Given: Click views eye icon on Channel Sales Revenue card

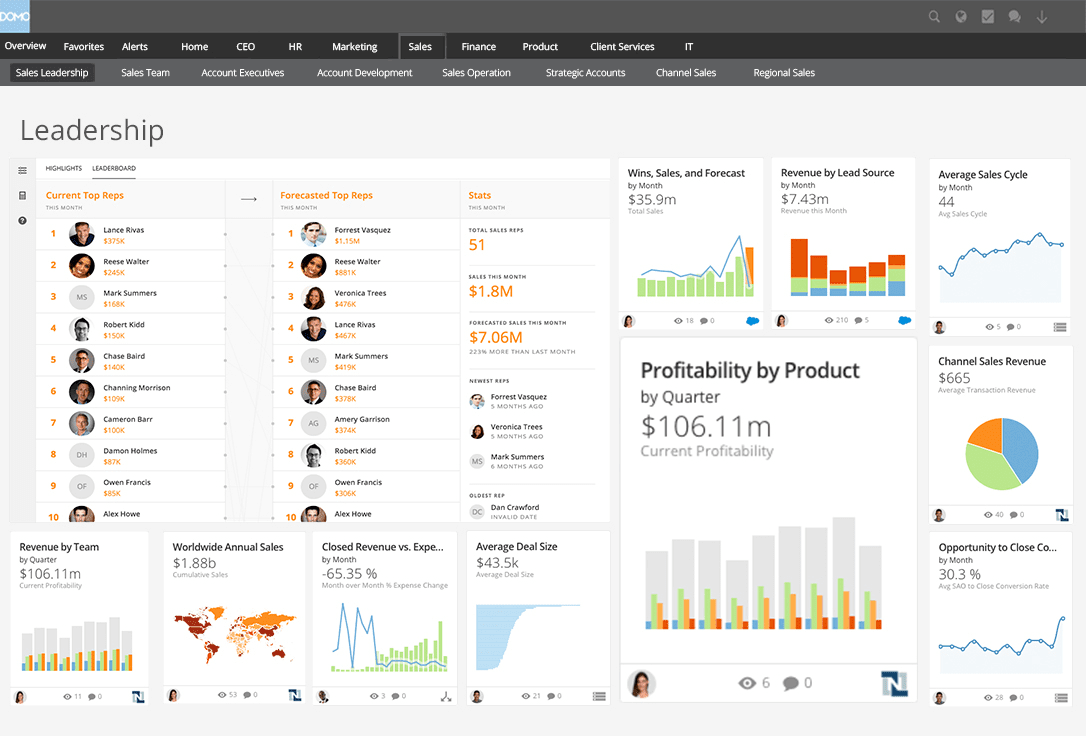Looking at the screenshot, I should pyautogui.click(x=988, y=514).
